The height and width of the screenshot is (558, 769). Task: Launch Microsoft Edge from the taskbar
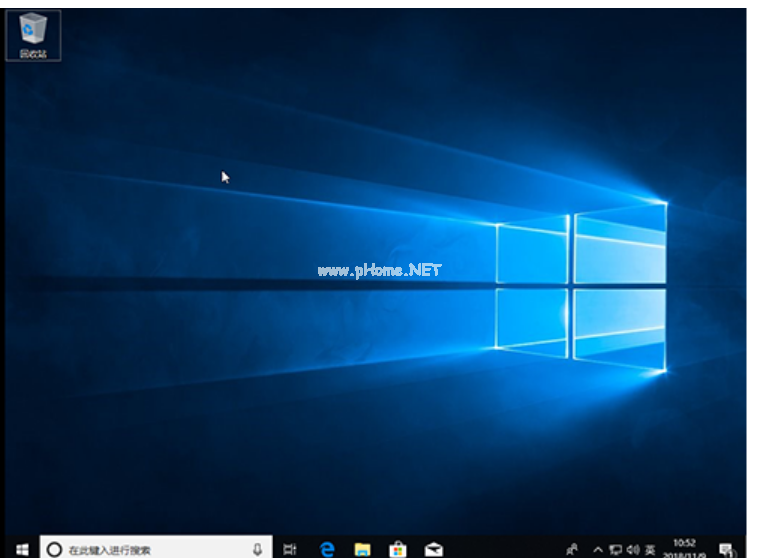(x=326, y=549)
